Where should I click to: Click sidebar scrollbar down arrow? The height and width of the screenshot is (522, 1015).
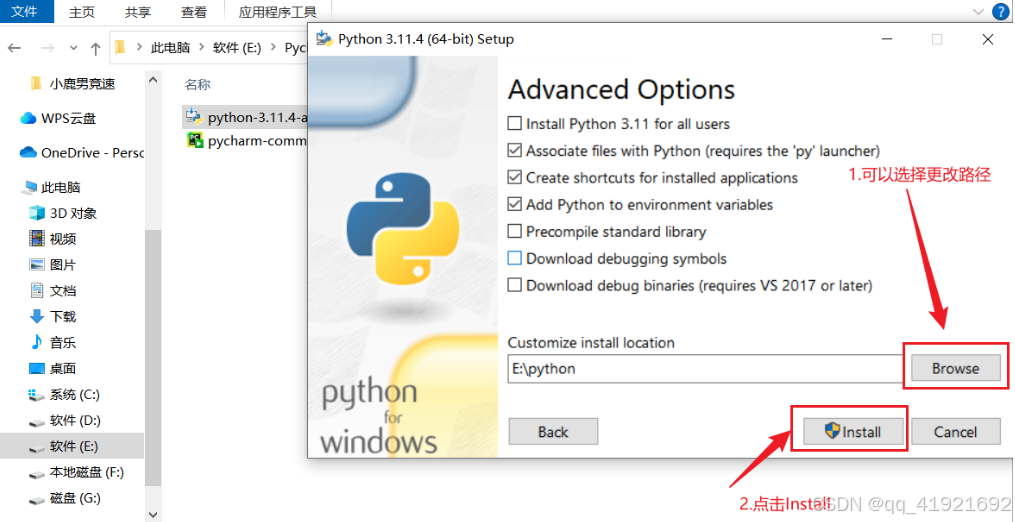click(x=153, y=515)
